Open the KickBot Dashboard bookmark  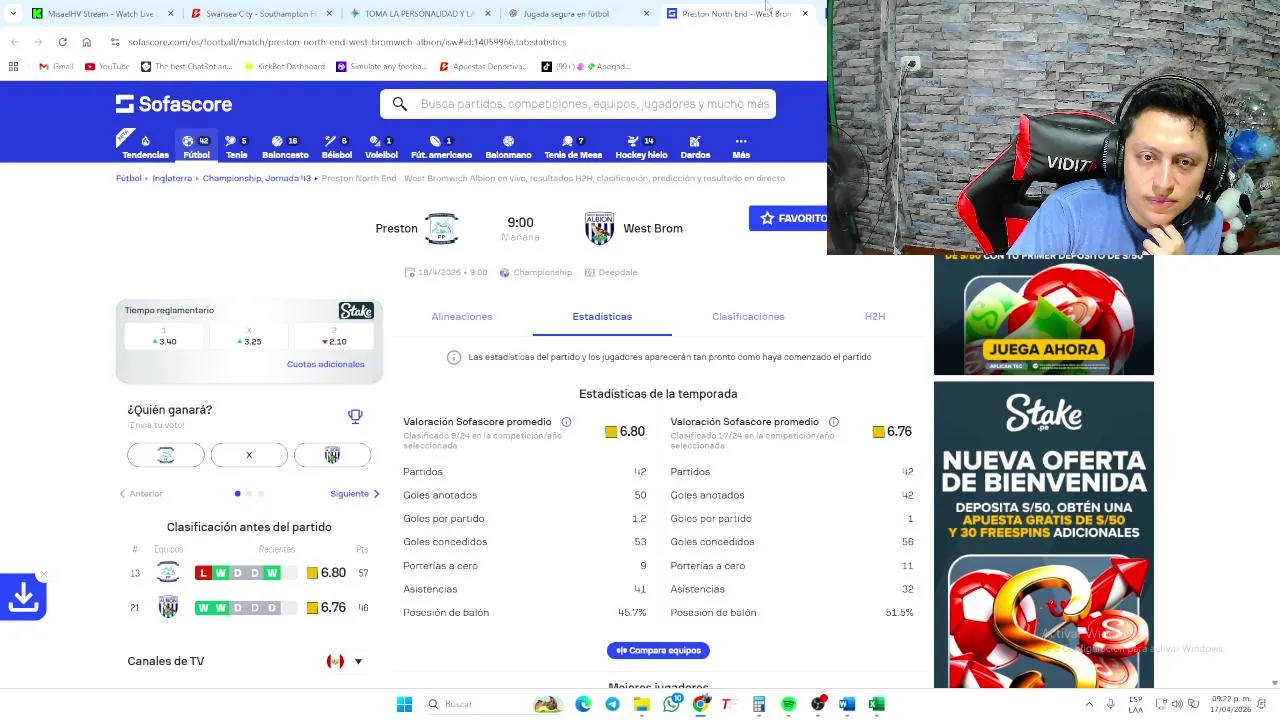284,67
